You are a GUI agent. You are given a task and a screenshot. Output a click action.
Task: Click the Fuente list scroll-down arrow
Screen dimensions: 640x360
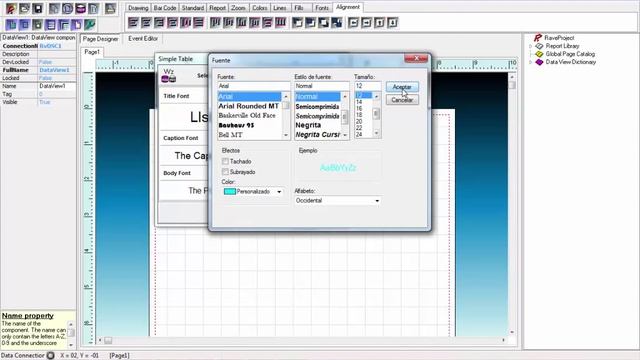coord(286,135)
